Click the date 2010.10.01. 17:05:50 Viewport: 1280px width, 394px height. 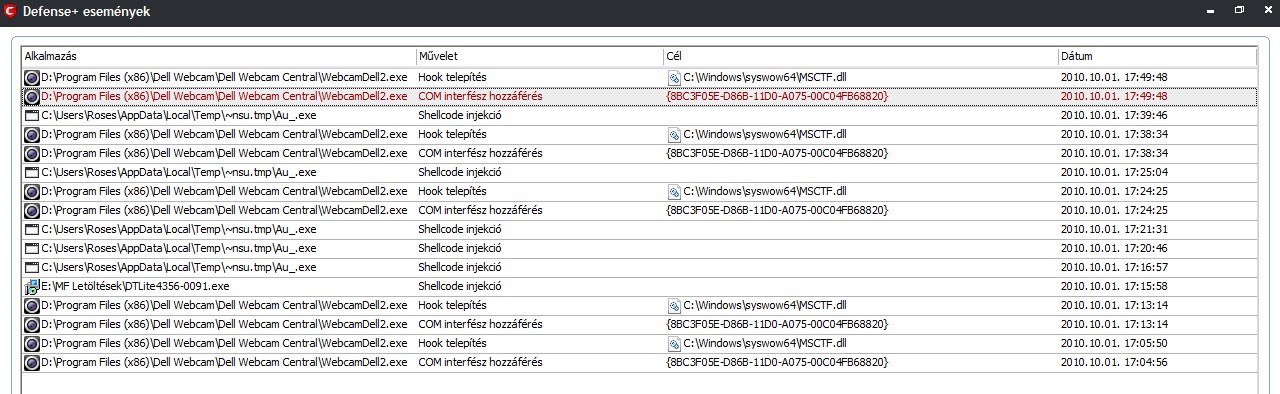point(1114,343)
